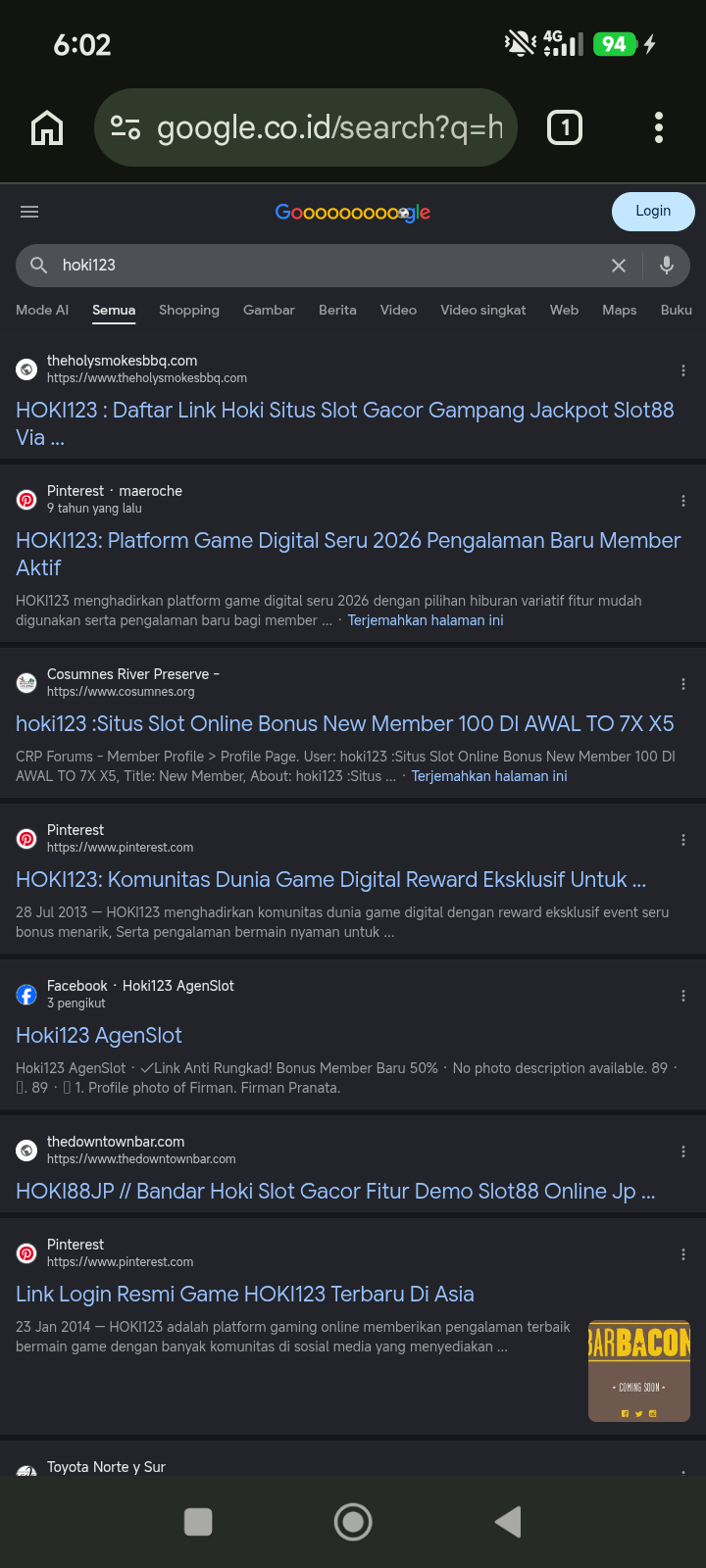Tap Toyota Norte y Sur source name
Viewport: 706px width, 1568px height.
tap(106, 1467)
